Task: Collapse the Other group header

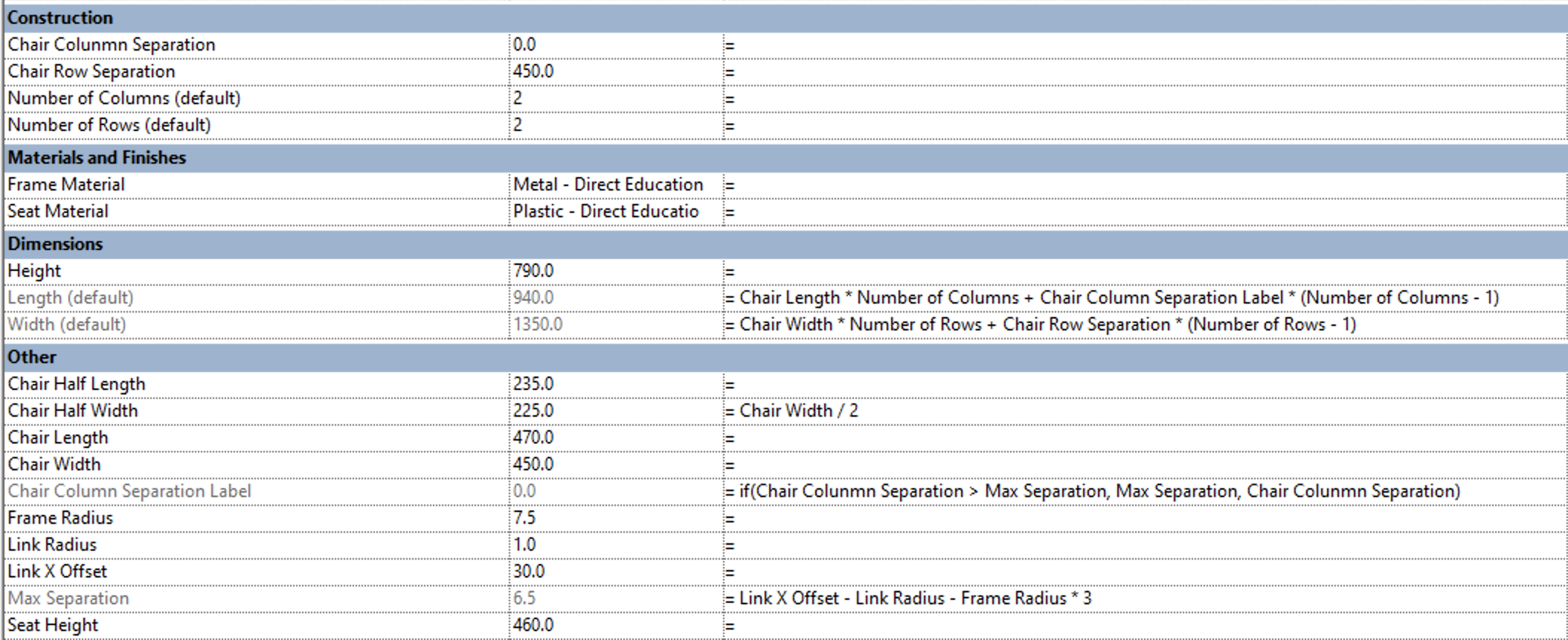Action: pyautogui.click(x=785, y=357)
